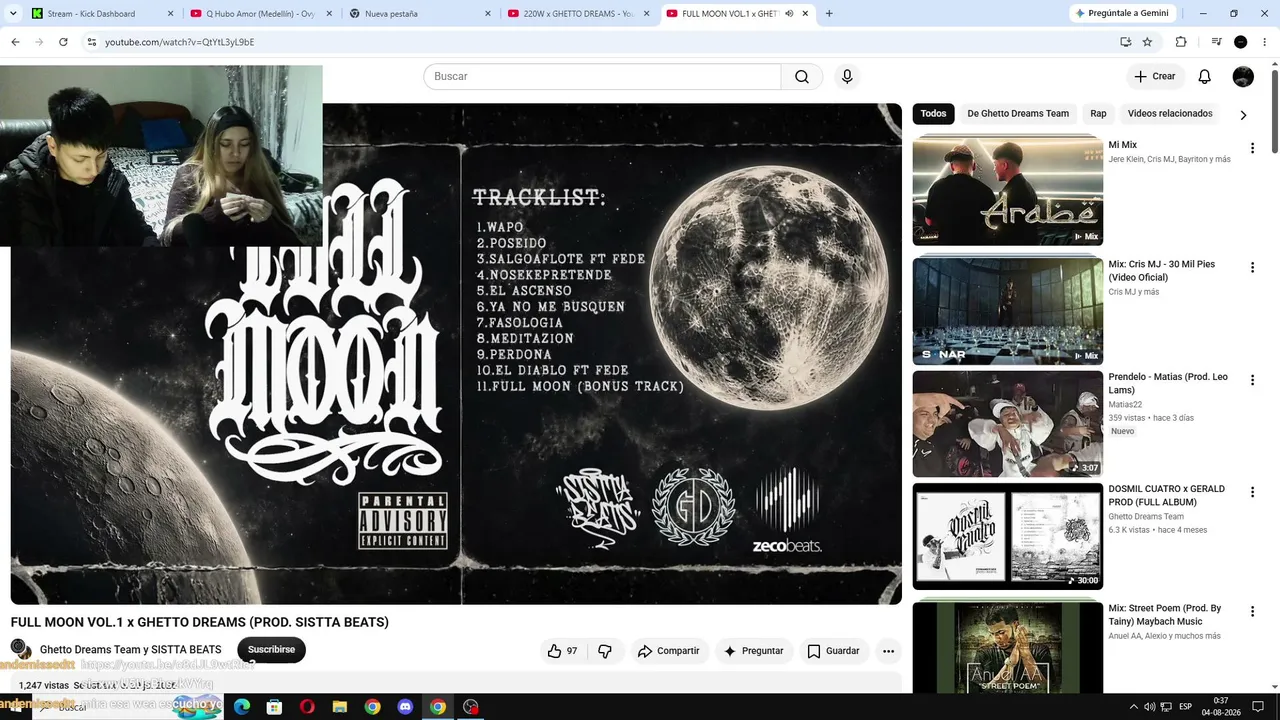Select the Todos filter chip
The width and height of the screenshot is (1280, 720).
click(933, 114)
